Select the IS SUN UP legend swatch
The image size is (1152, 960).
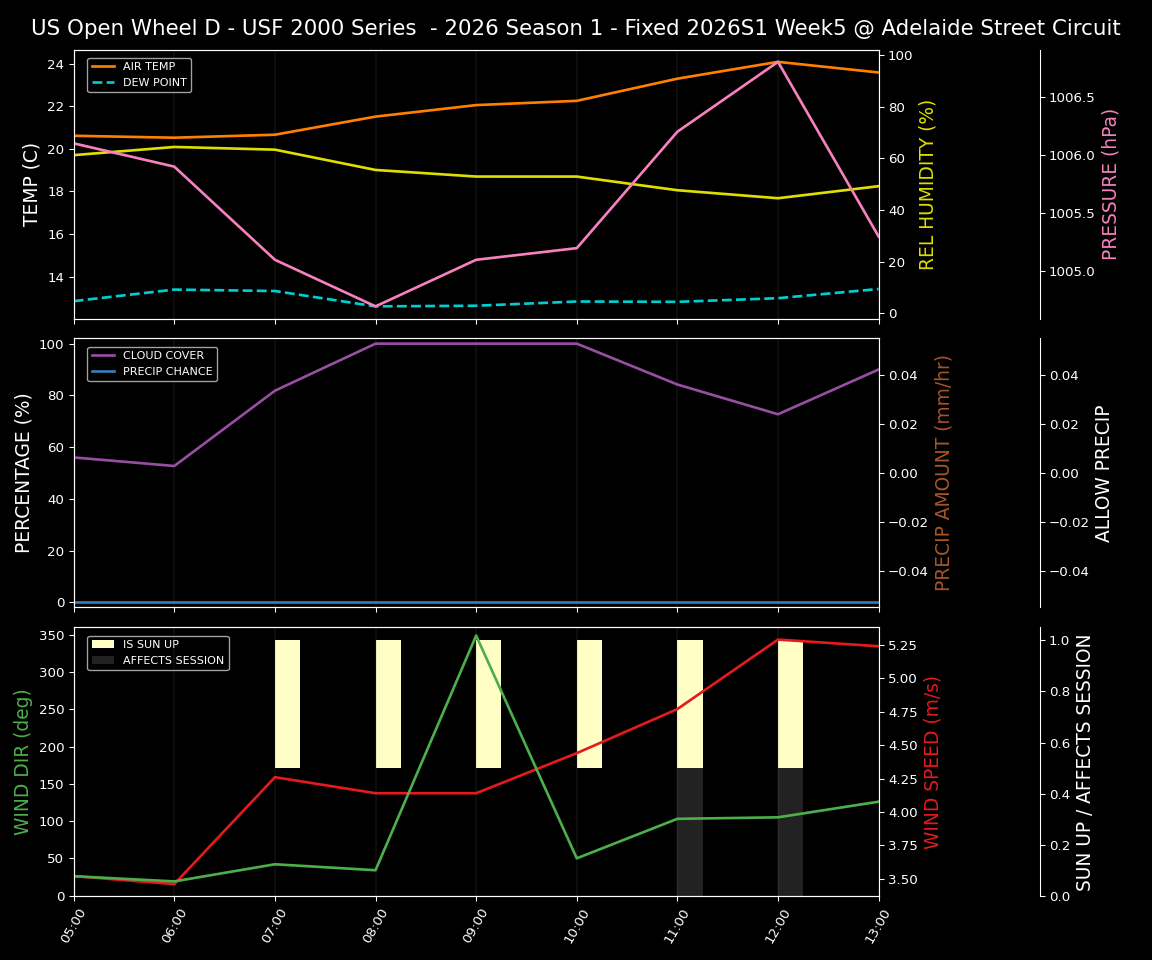click(101, 644)
